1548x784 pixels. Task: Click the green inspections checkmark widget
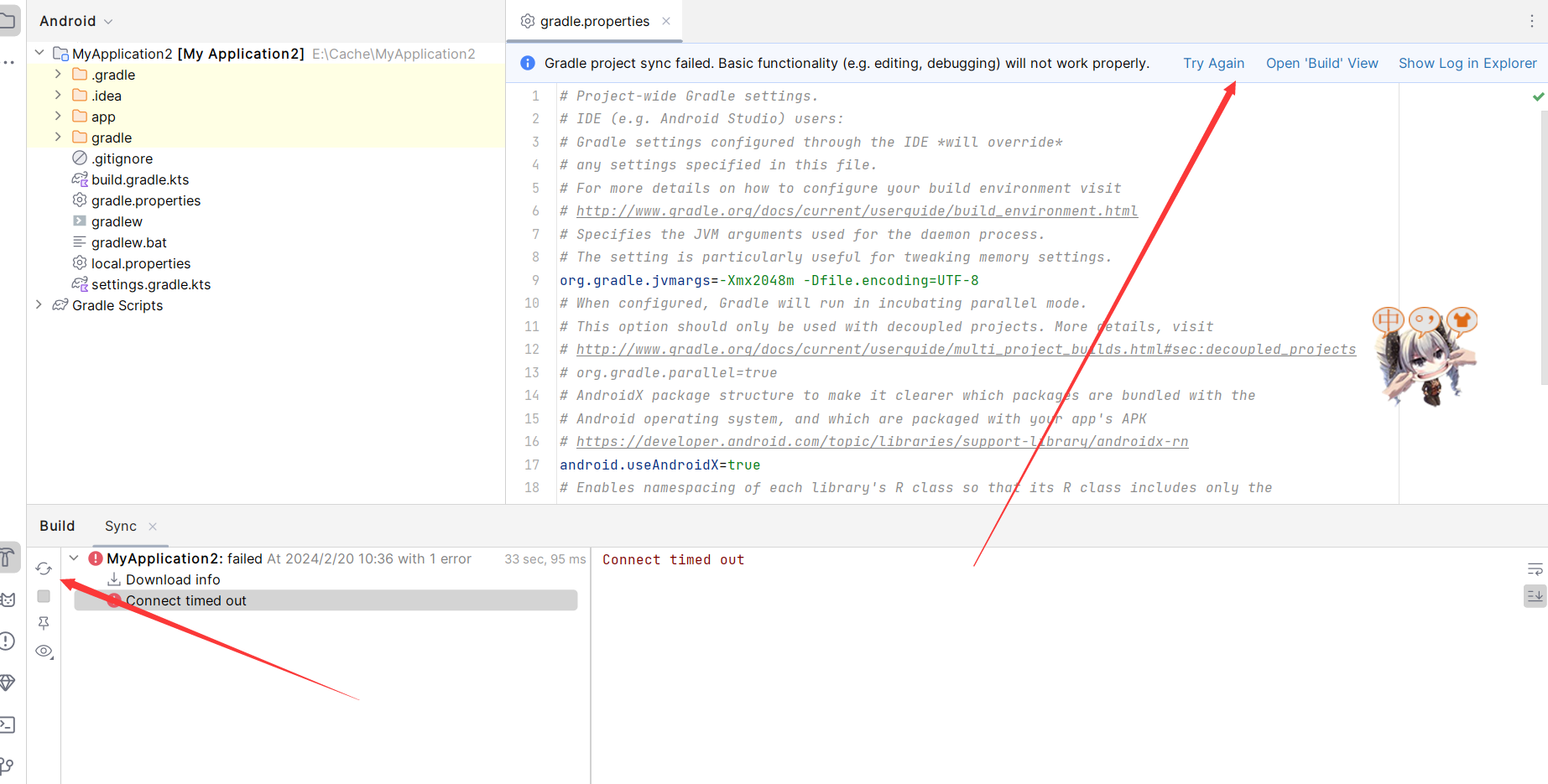[x=1538, y=96]
